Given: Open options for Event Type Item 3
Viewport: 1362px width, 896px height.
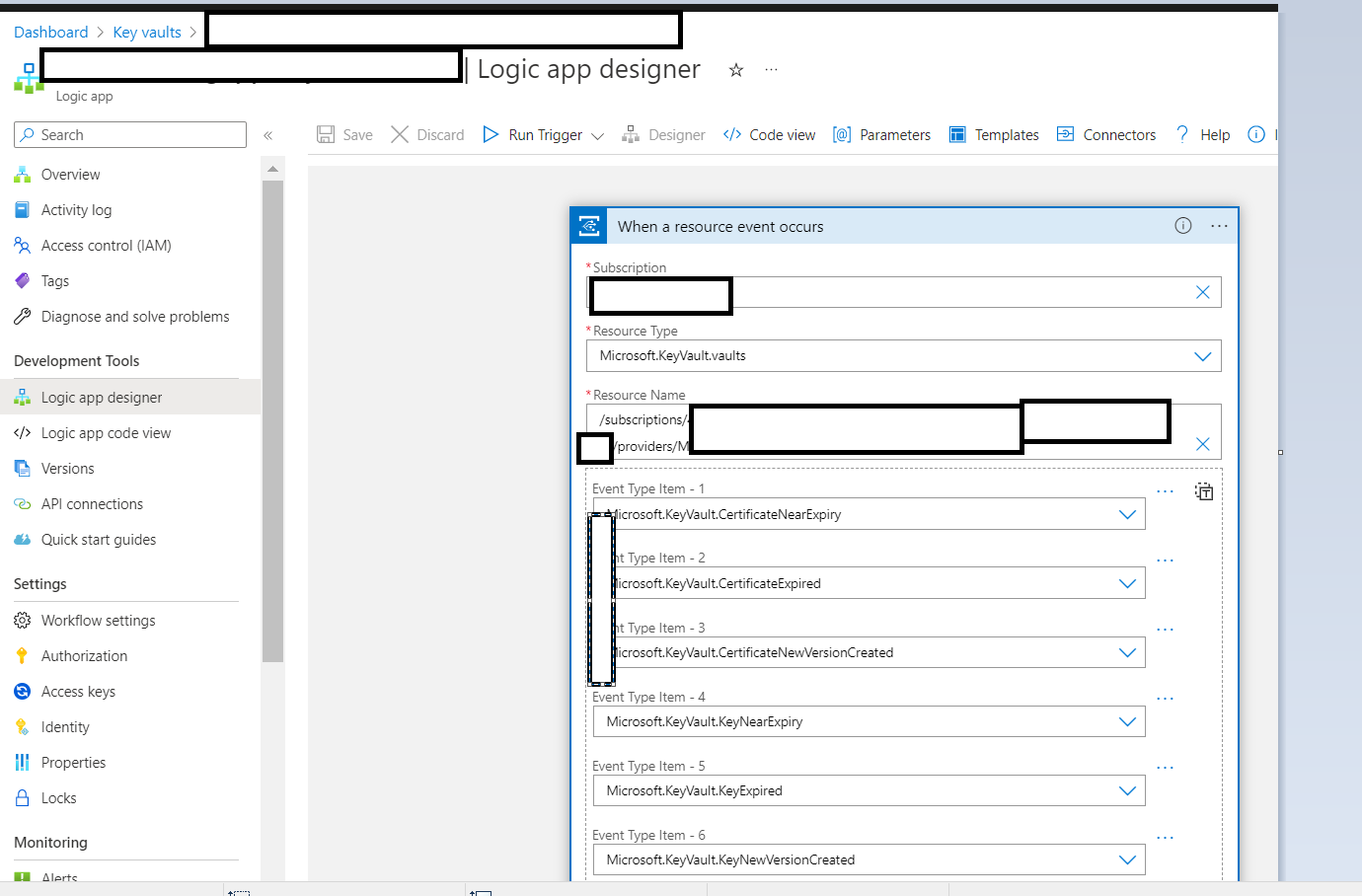Looking at the screenshot, I should [x=1166, y=630].
